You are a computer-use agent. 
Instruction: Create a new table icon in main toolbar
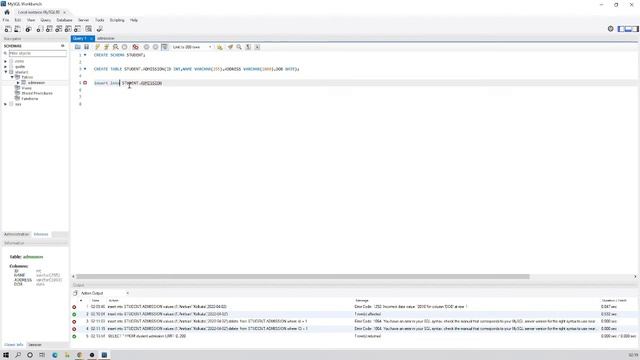[49, 29]
